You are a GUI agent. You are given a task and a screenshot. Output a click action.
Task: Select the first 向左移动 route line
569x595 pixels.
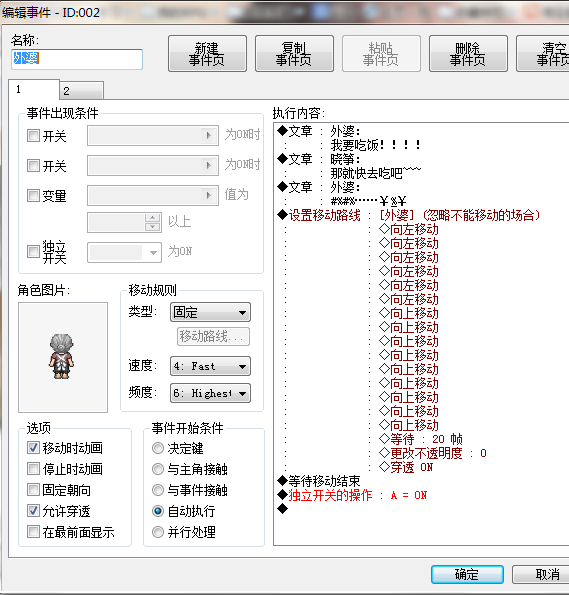coord(409,229)
